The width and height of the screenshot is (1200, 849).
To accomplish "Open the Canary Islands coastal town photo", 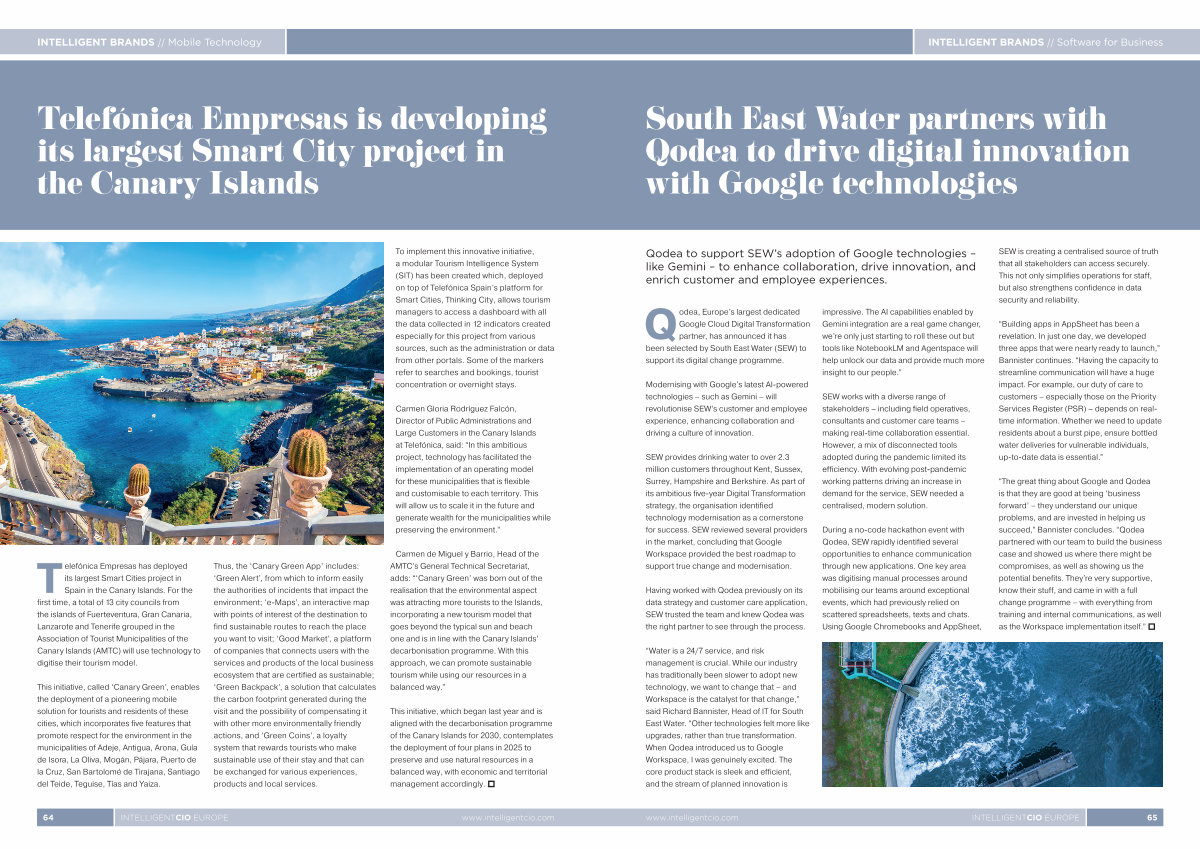I will coord(192,393).
